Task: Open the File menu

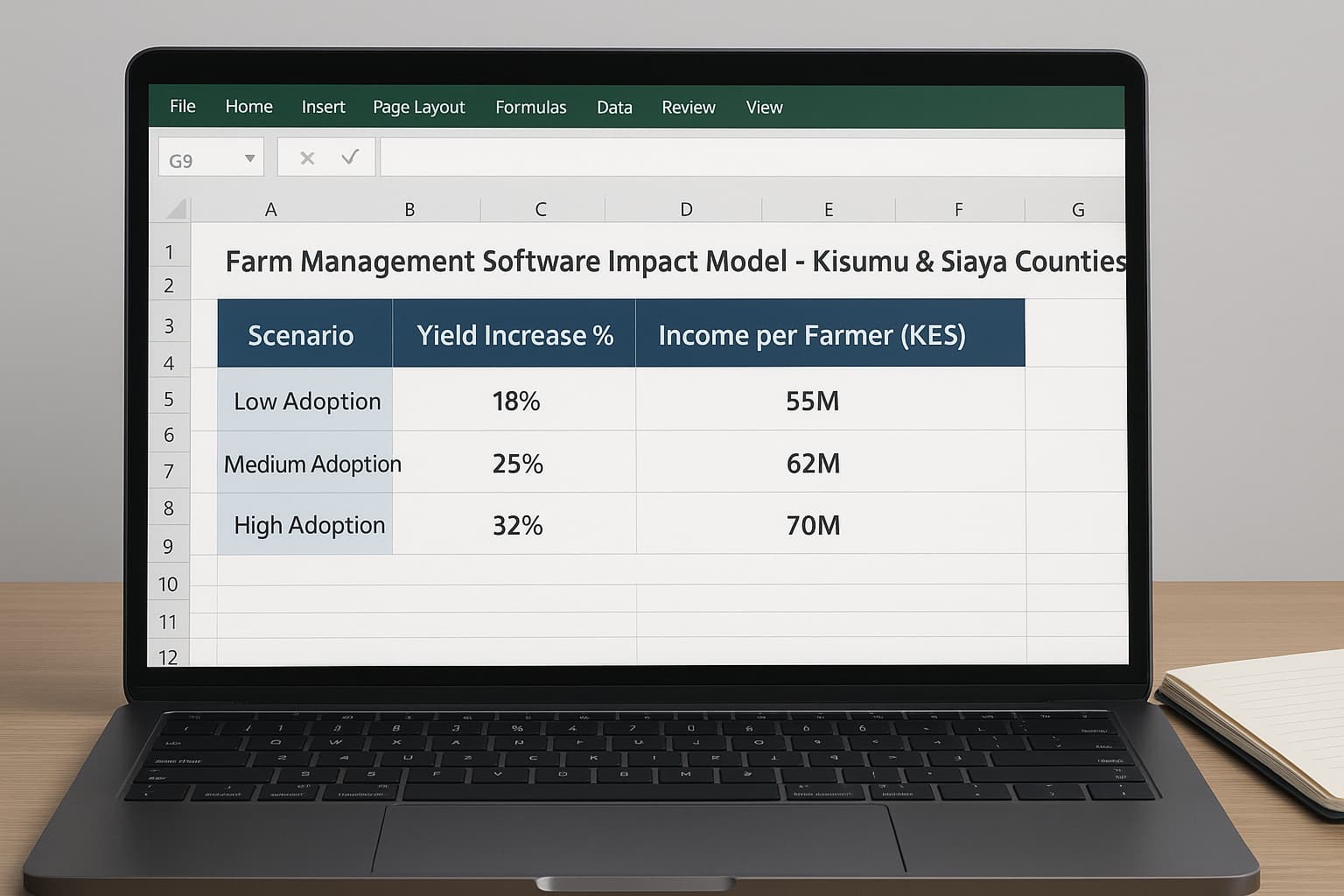Action: tap(183, 107)
